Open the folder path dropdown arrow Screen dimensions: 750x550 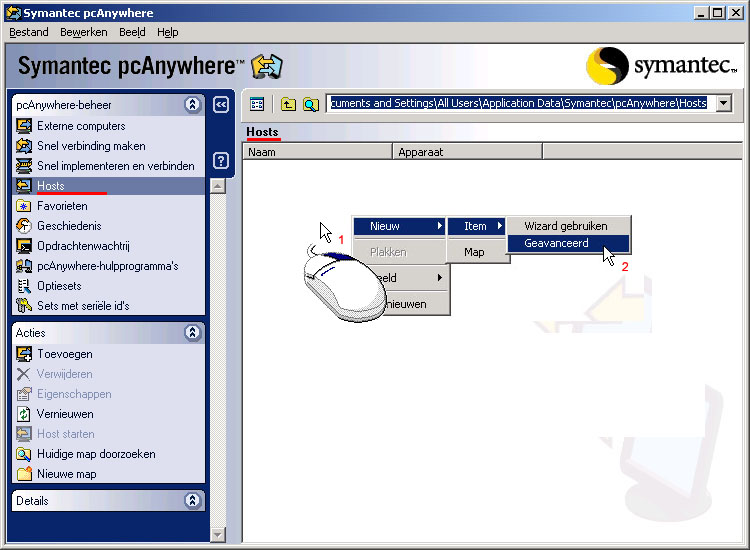(723, 104)
